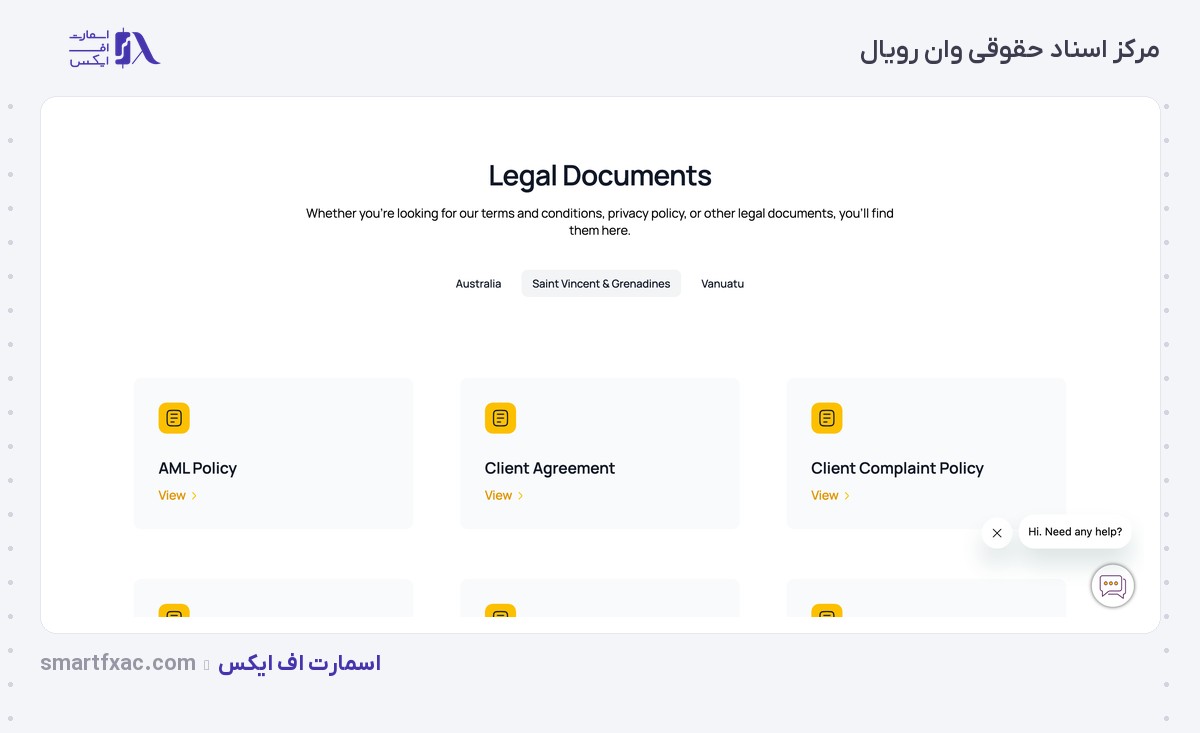Image resolution: width=1200 pixels, height=733 pixels.
Task: Click the terms and conditions description paragraph
Action: tap(600, 222)
